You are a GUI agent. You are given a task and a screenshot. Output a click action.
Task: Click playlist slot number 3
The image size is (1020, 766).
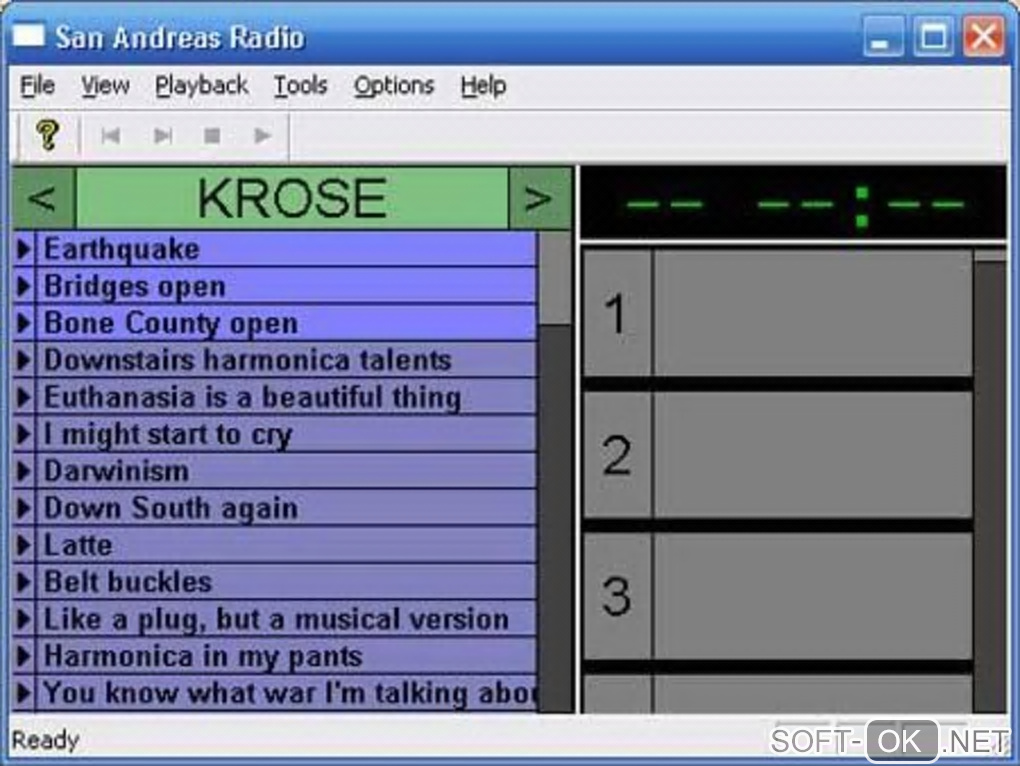(778, 596)
